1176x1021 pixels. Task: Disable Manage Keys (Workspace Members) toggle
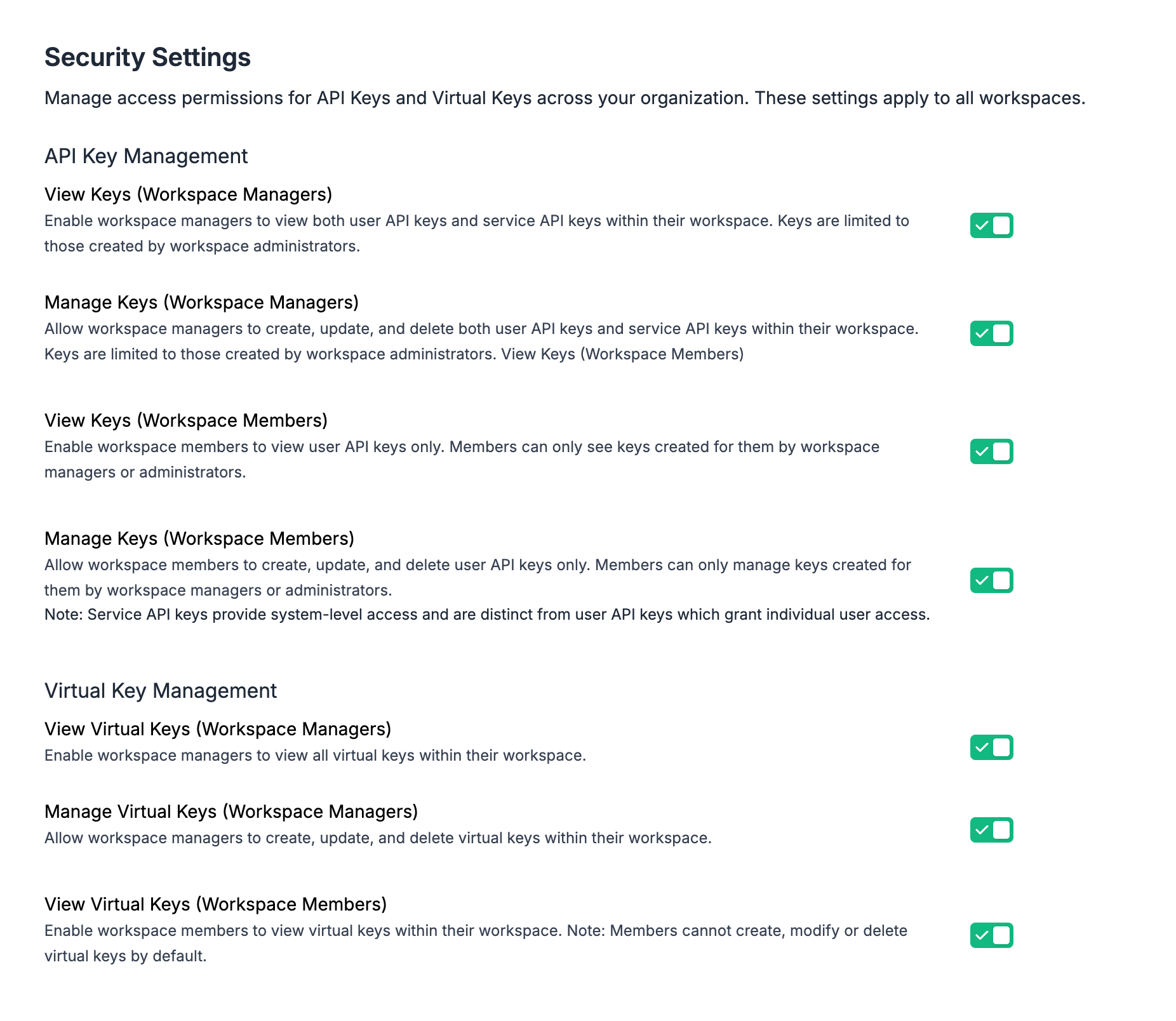(x=991, y=580)
